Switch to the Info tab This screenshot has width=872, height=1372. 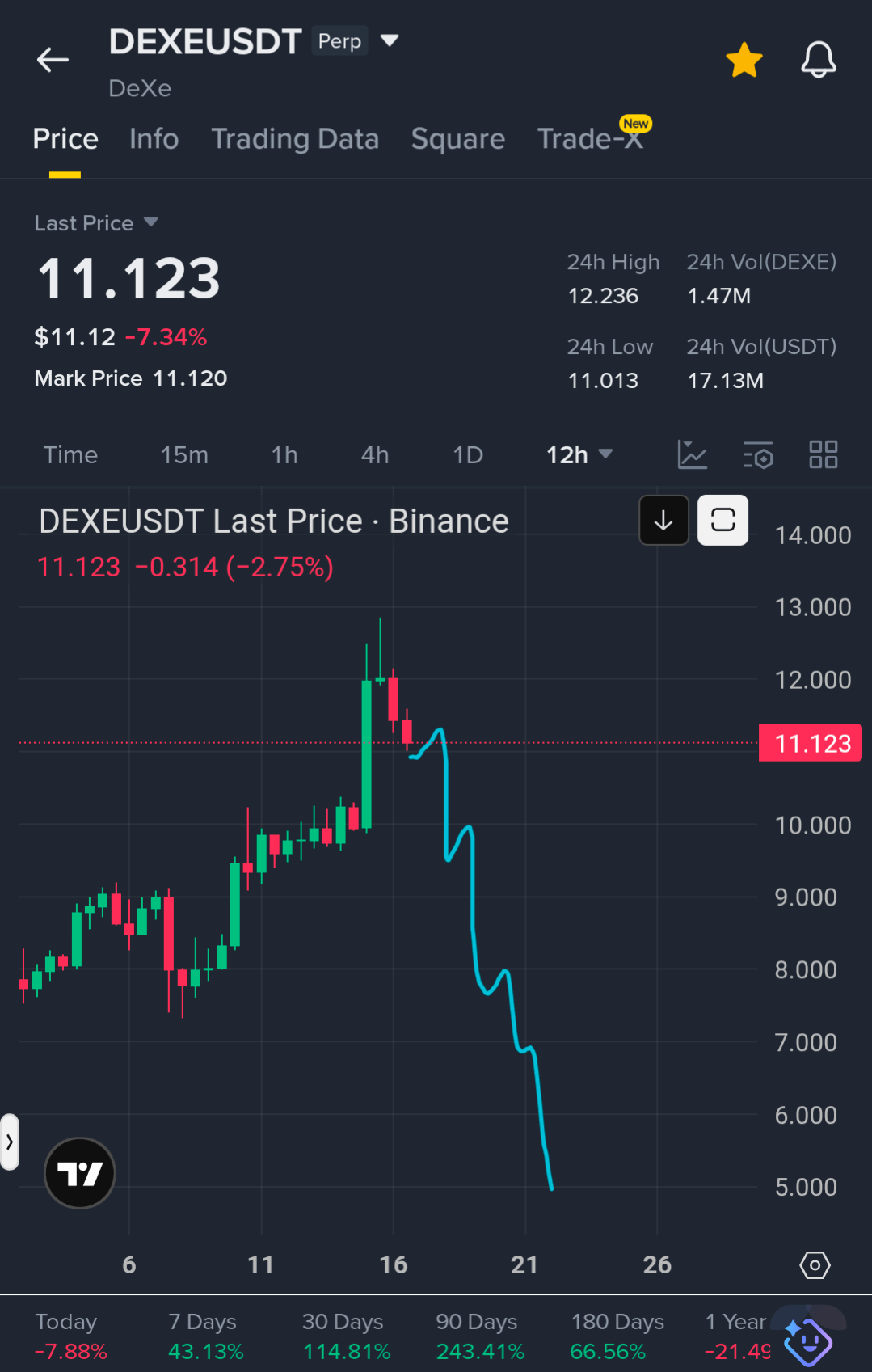coord(154,139)
